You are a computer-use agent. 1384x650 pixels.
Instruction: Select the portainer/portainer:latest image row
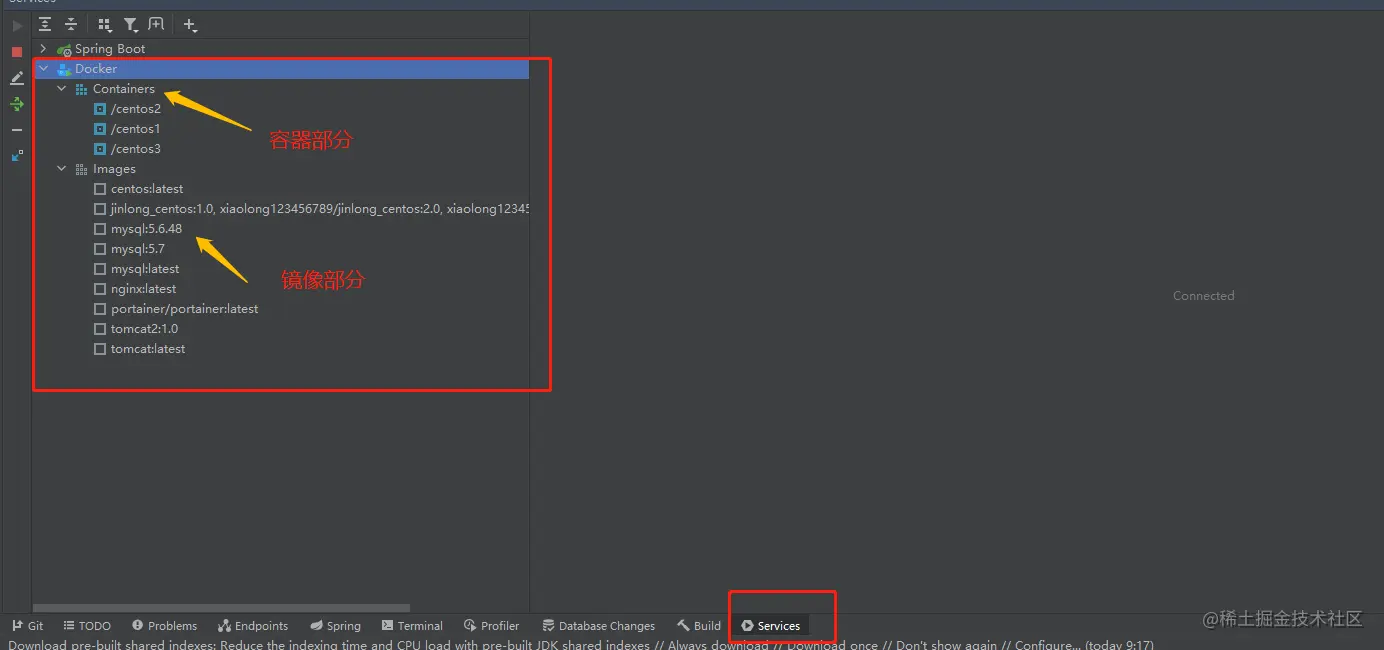(281, 309)
